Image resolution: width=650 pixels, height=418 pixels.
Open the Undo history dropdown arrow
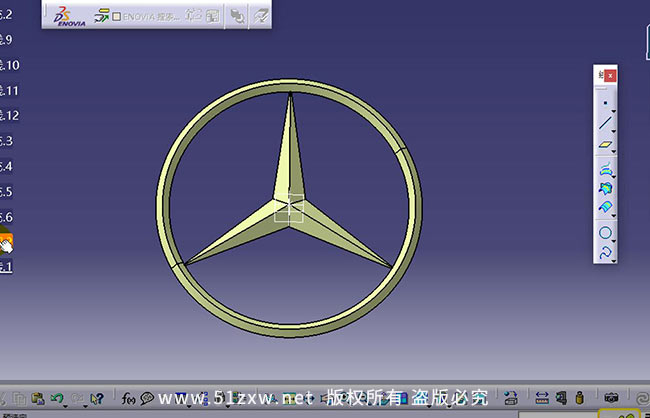65,406
